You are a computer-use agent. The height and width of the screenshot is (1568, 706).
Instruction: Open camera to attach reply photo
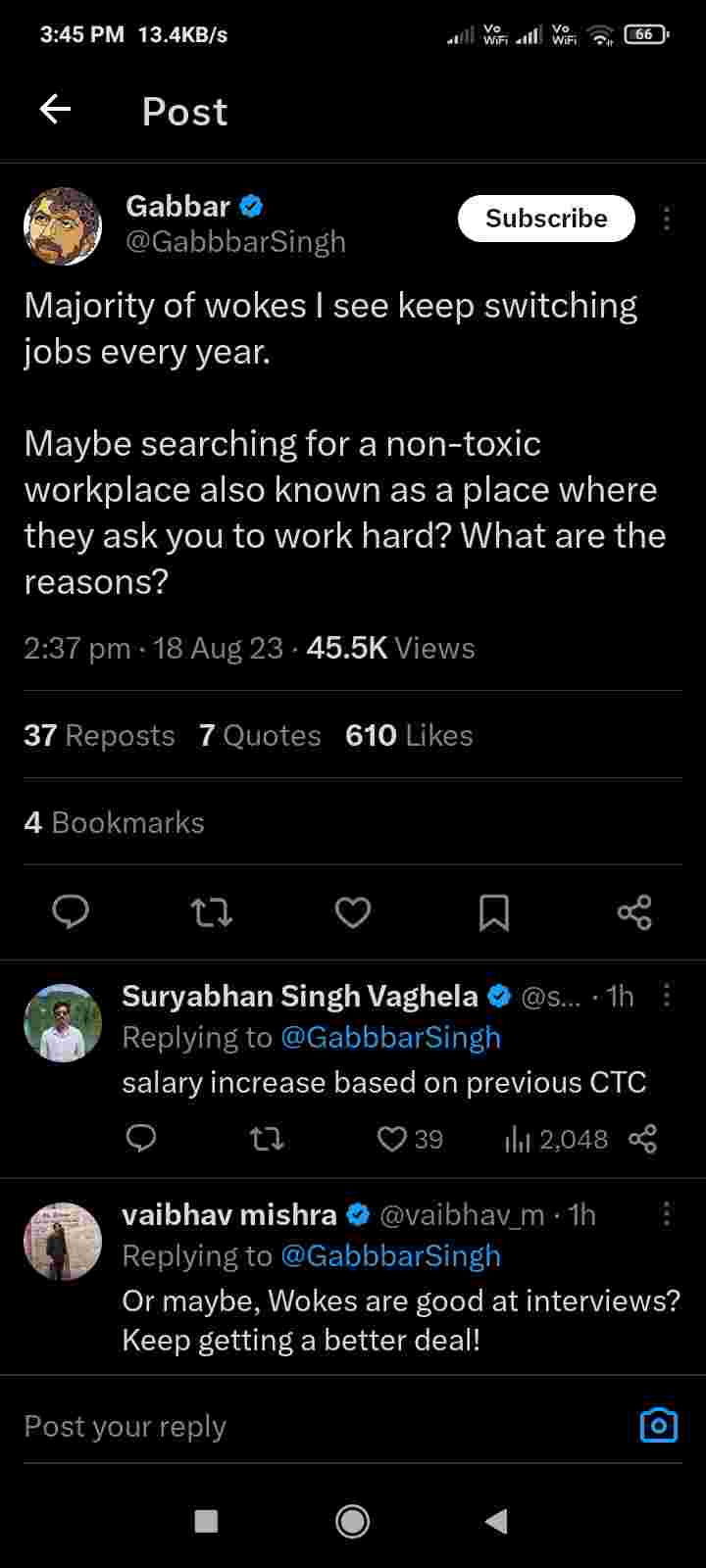tap(658, 1425)
